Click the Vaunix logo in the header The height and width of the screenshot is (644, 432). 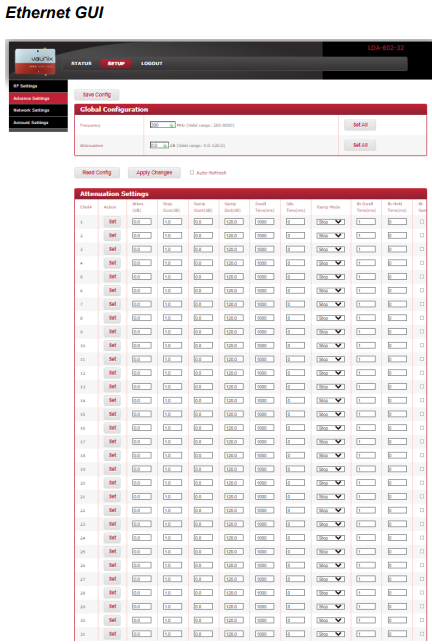[x=35, y=62]
